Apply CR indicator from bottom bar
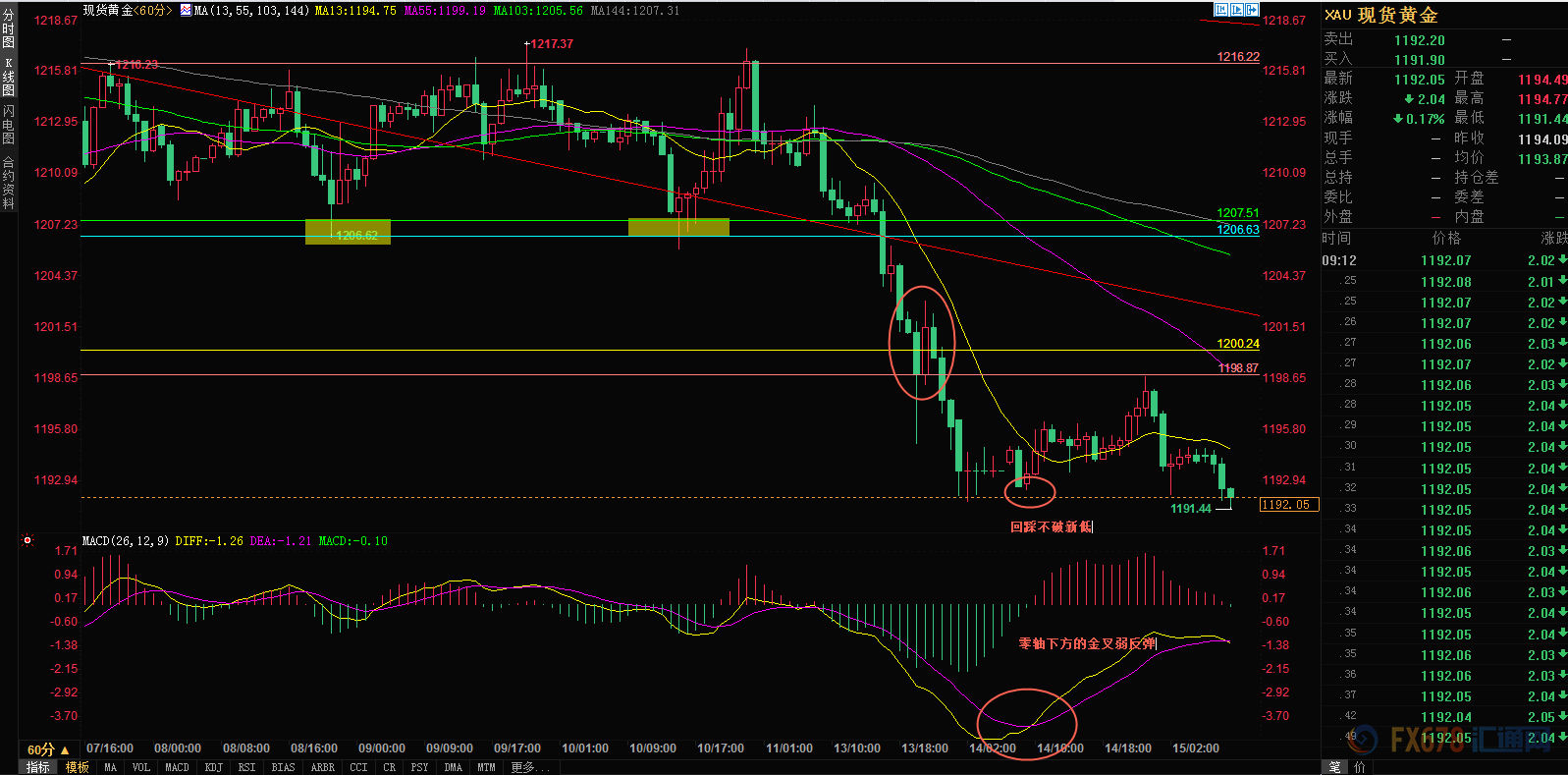Screen dimensions: 1568x775 coord(390,767)
